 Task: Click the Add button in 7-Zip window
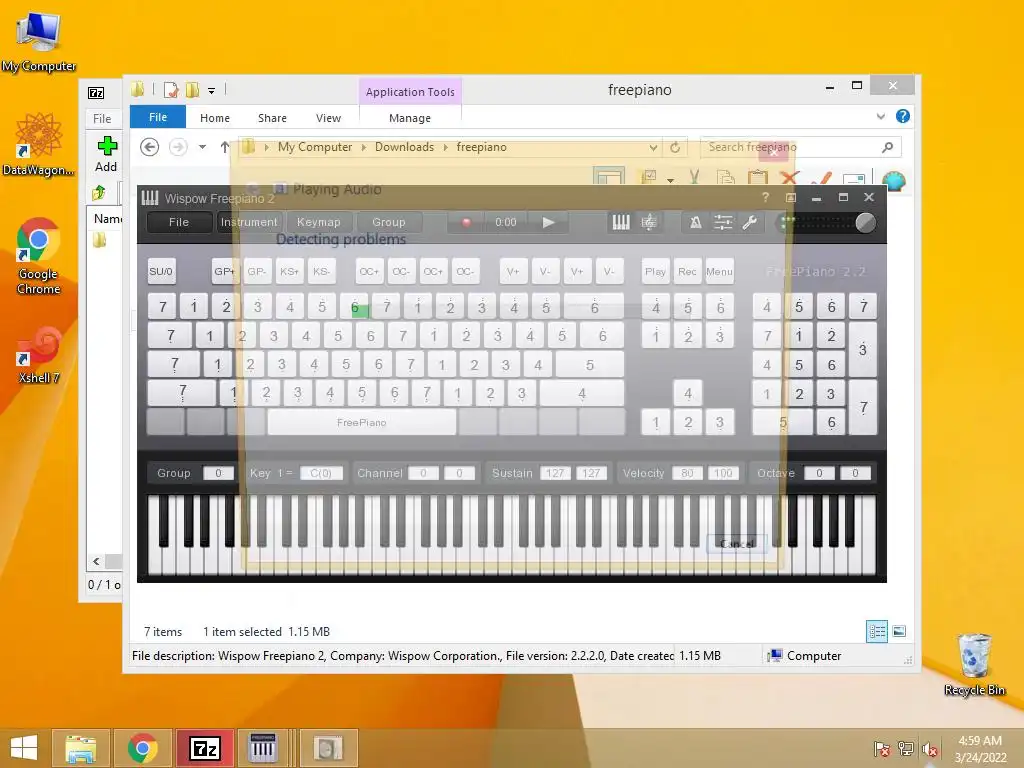pyautogui.click(x=106, y=154)
